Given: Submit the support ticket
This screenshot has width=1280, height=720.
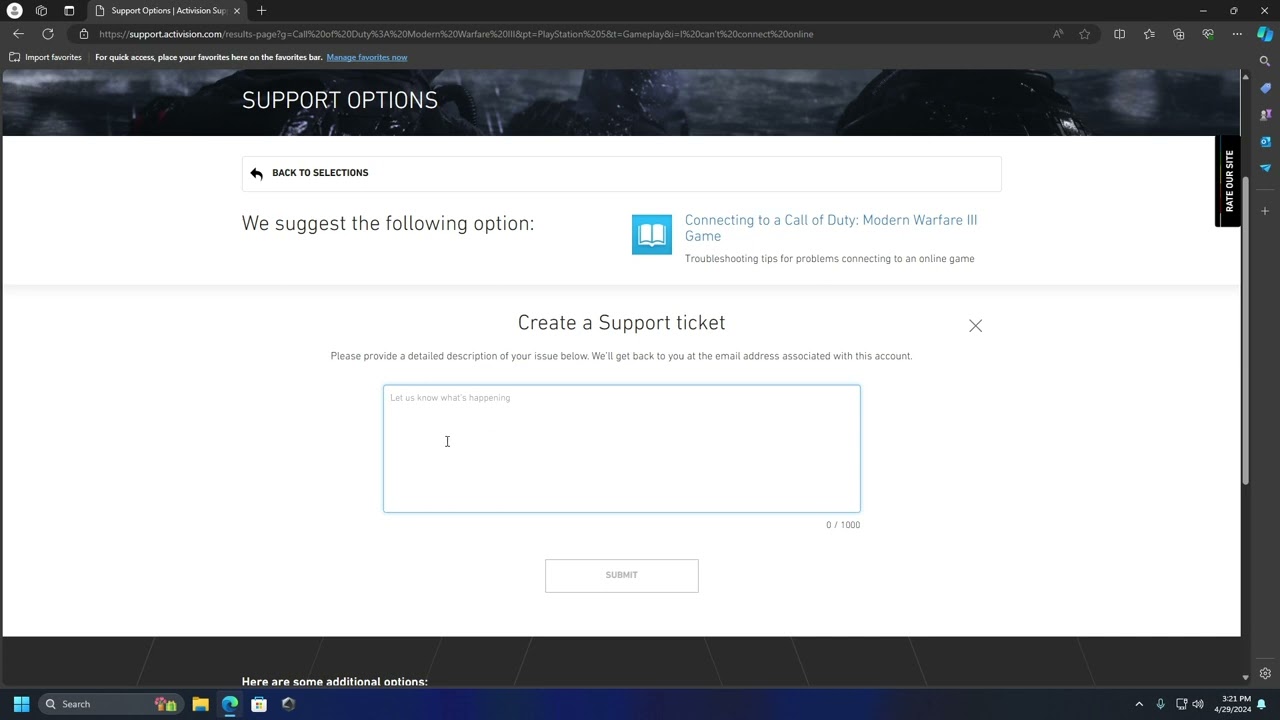Looking at the screenshot, I should tap(621, 575).
